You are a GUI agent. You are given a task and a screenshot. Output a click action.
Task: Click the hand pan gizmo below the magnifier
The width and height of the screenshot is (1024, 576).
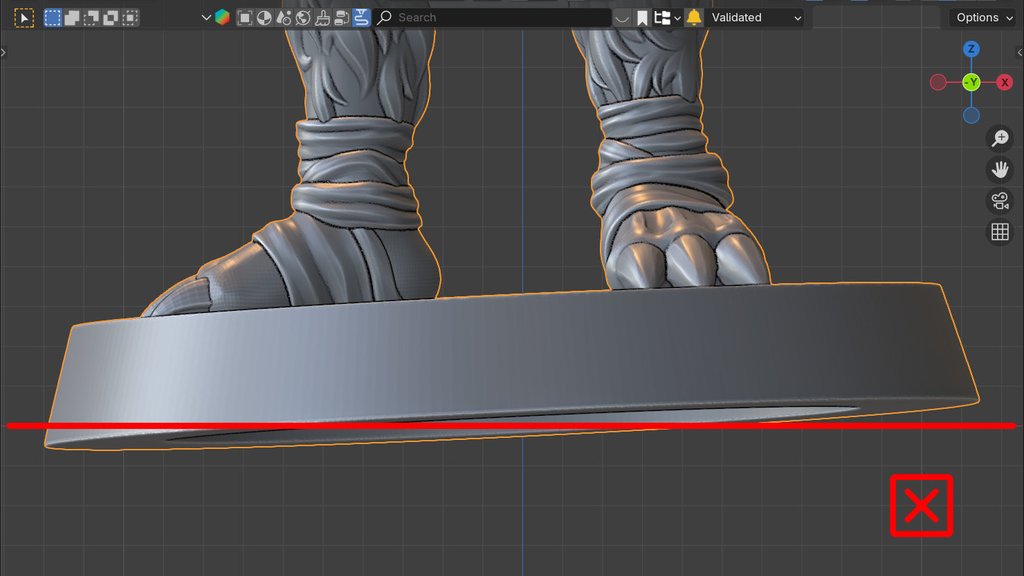[x=999, y=169]
